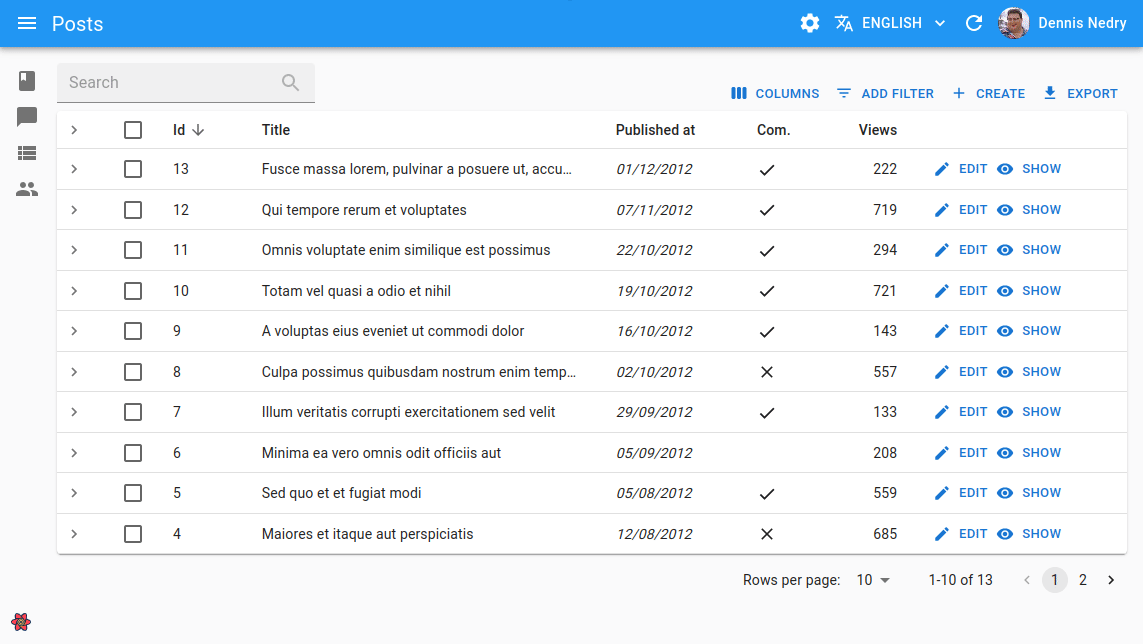
Task: Check the checkbox for post 8
Action: pos(133,372)
